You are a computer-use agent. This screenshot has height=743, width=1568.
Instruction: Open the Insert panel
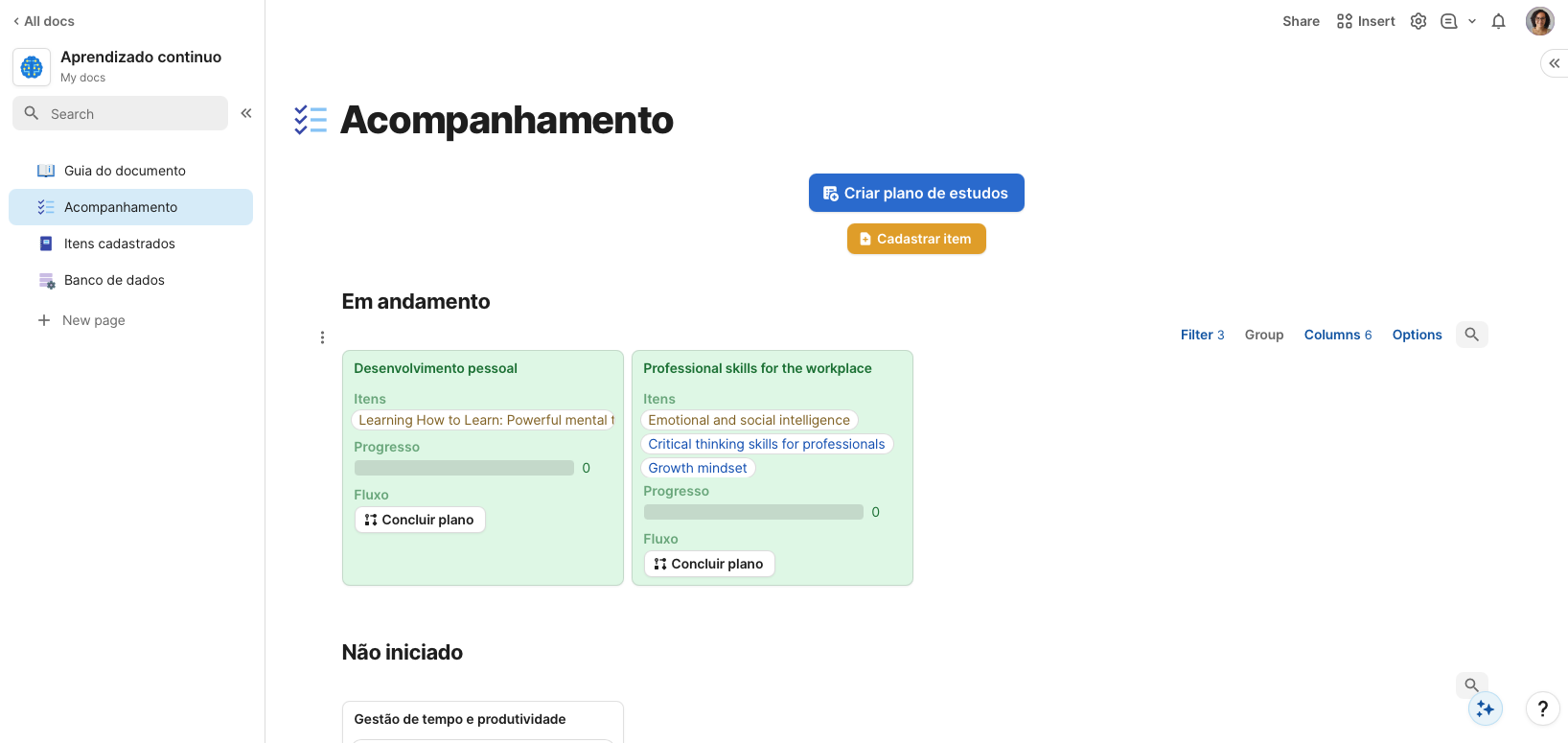(x=1365, y=20)
